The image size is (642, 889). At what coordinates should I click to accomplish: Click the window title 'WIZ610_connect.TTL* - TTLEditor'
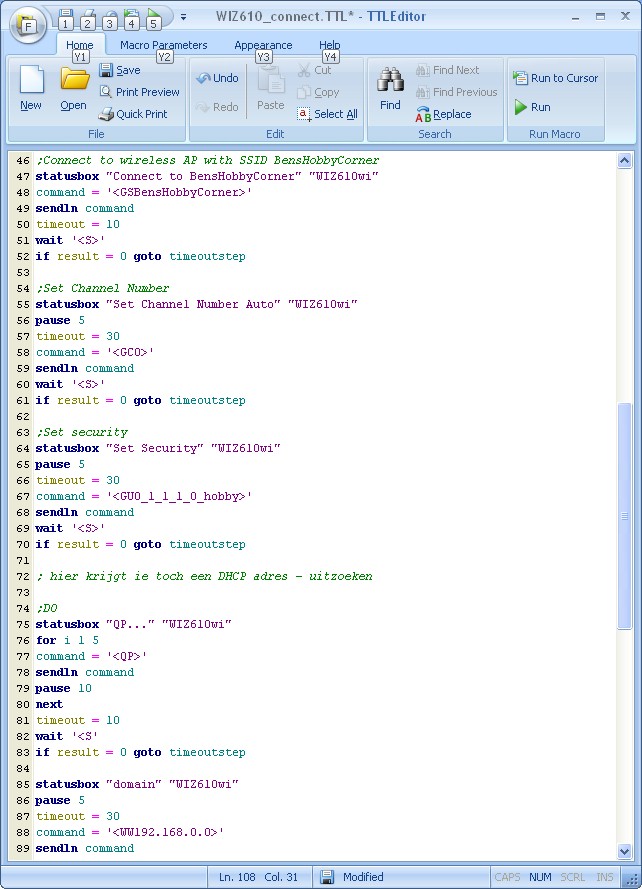[320, 16]
